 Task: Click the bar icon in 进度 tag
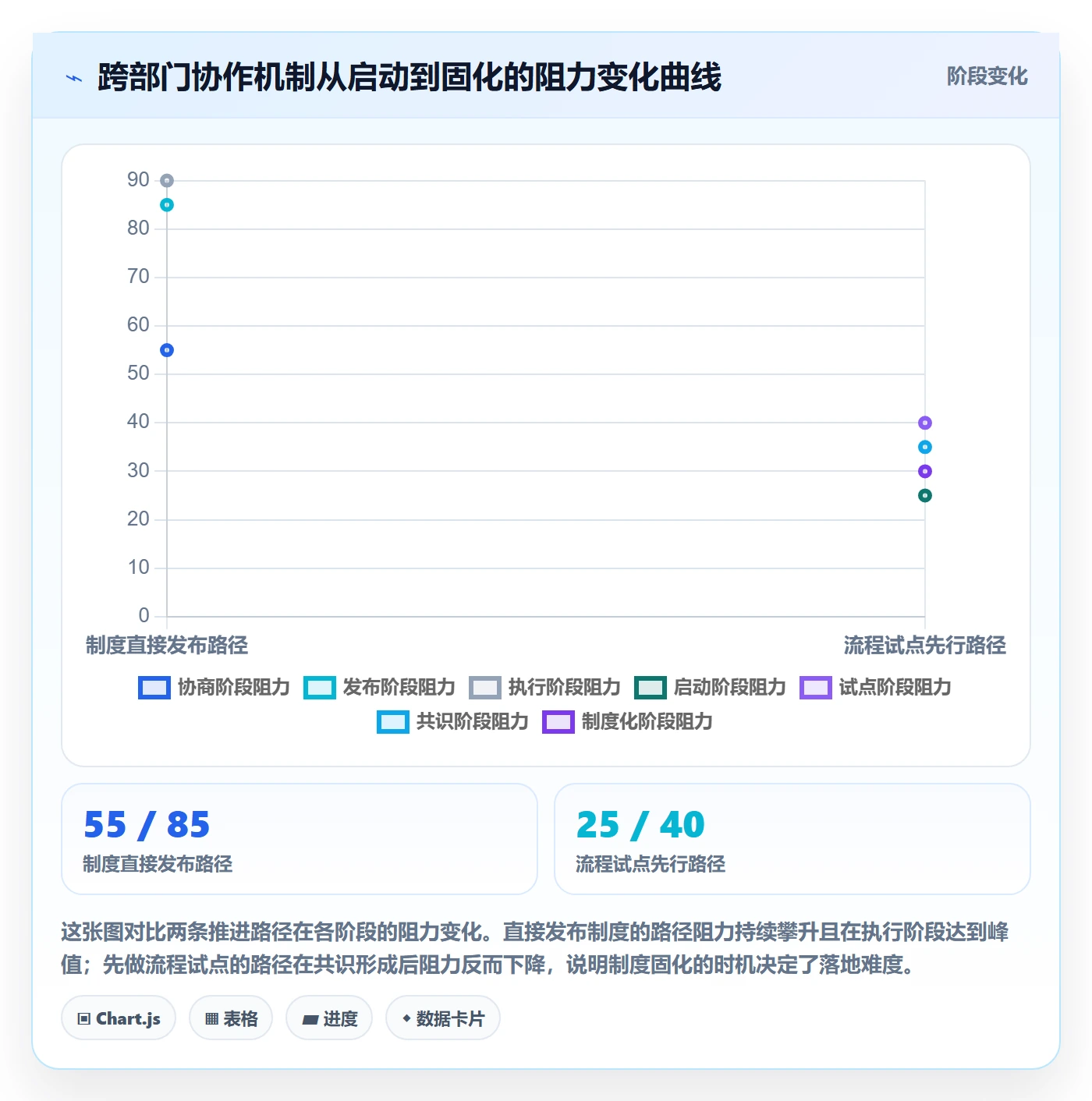(310, 1020)
